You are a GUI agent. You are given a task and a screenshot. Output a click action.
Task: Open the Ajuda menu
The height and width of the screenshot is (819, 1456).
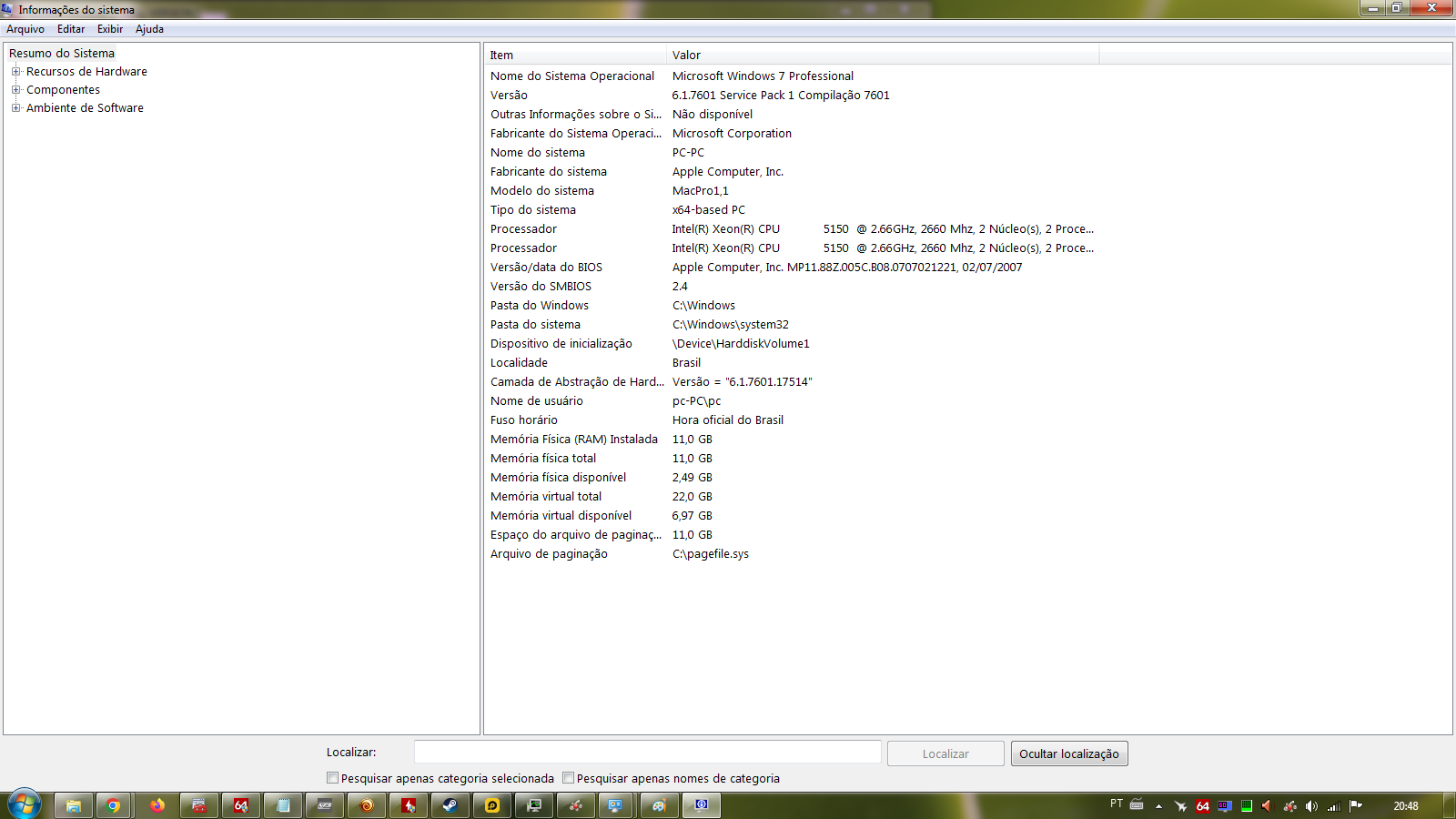[149, 29]
